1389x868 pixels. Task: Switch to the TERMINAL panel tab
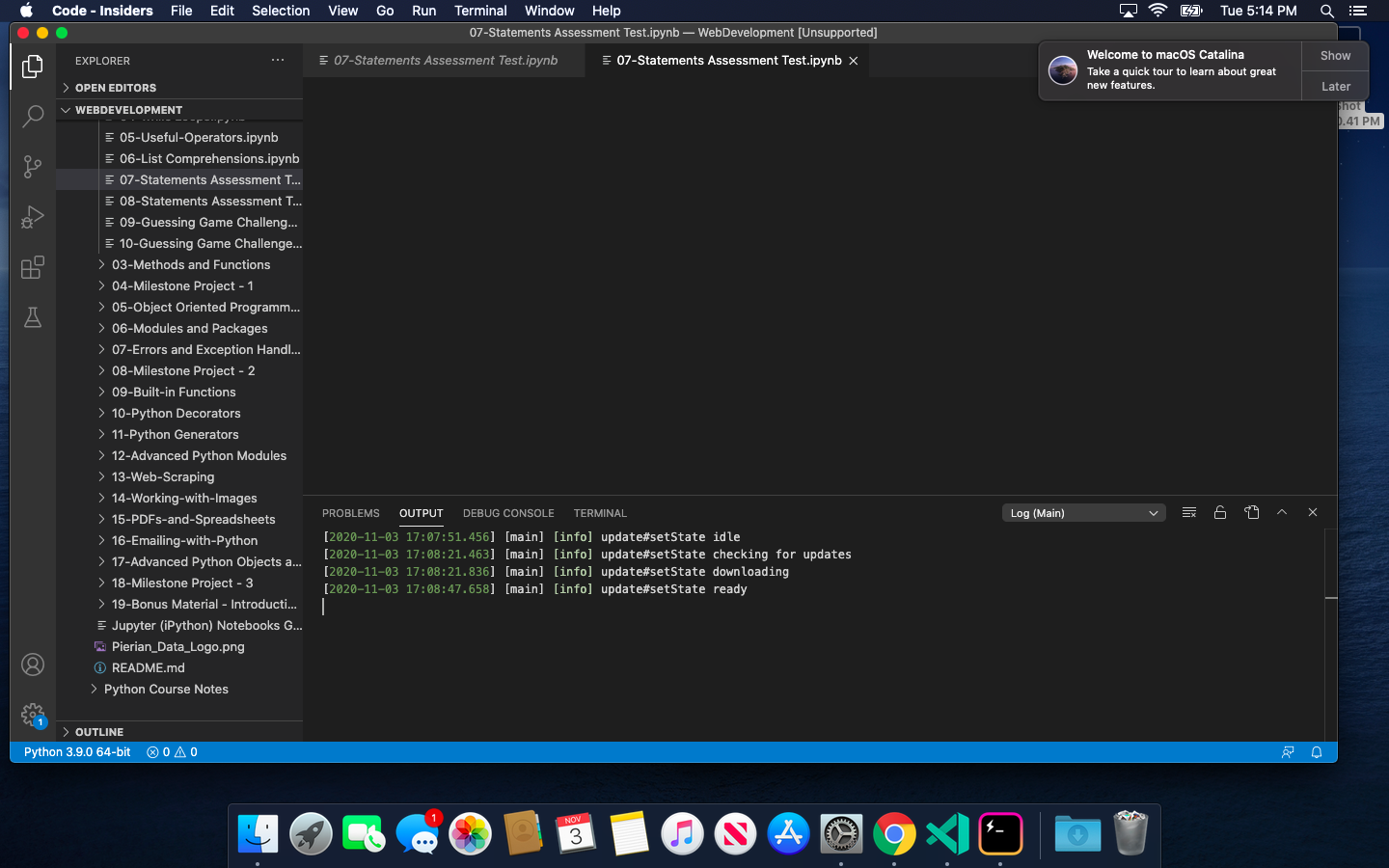(x=600, y=512)
